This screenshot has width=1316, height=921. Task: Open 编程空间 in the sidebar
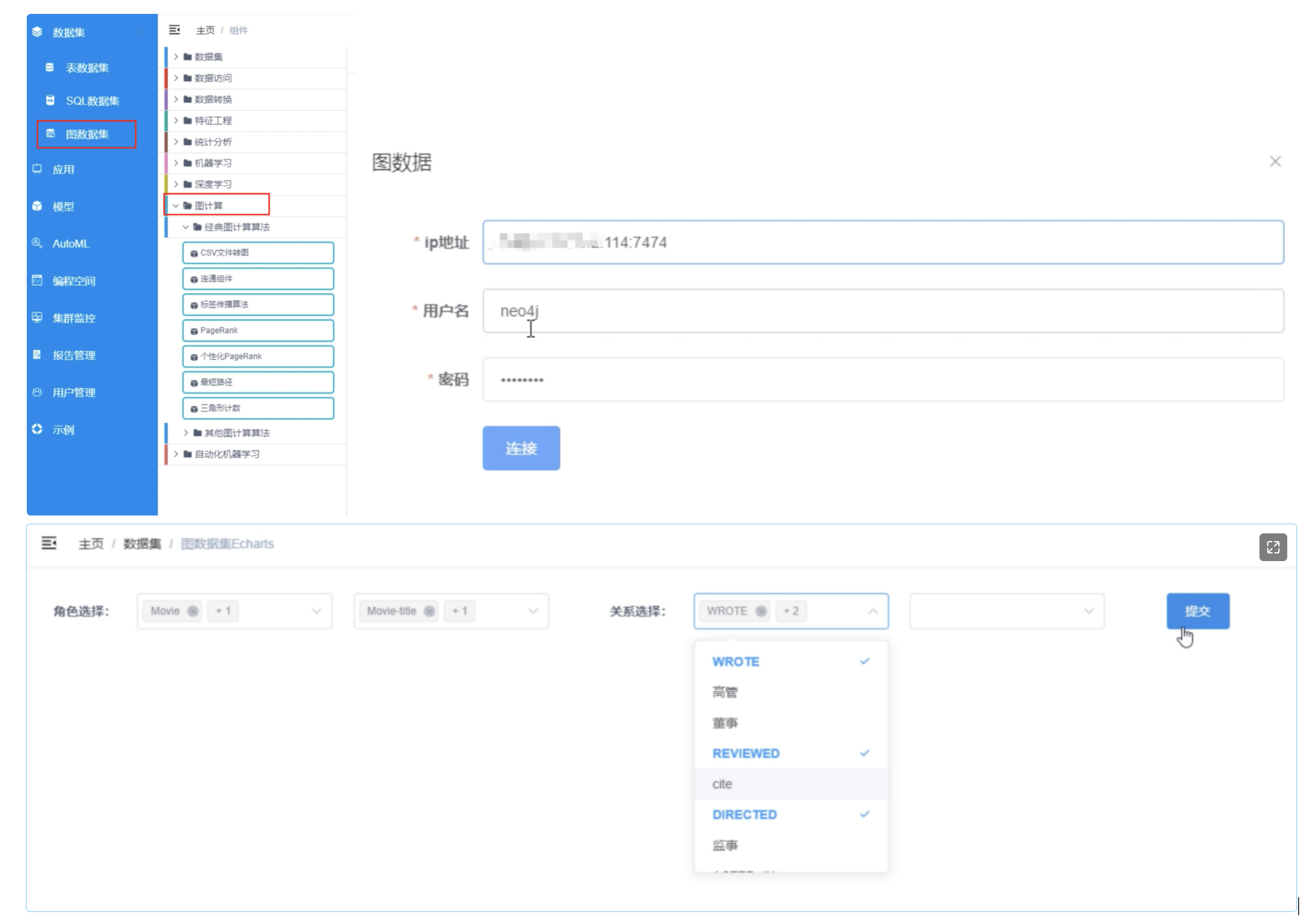pos(74,281)
